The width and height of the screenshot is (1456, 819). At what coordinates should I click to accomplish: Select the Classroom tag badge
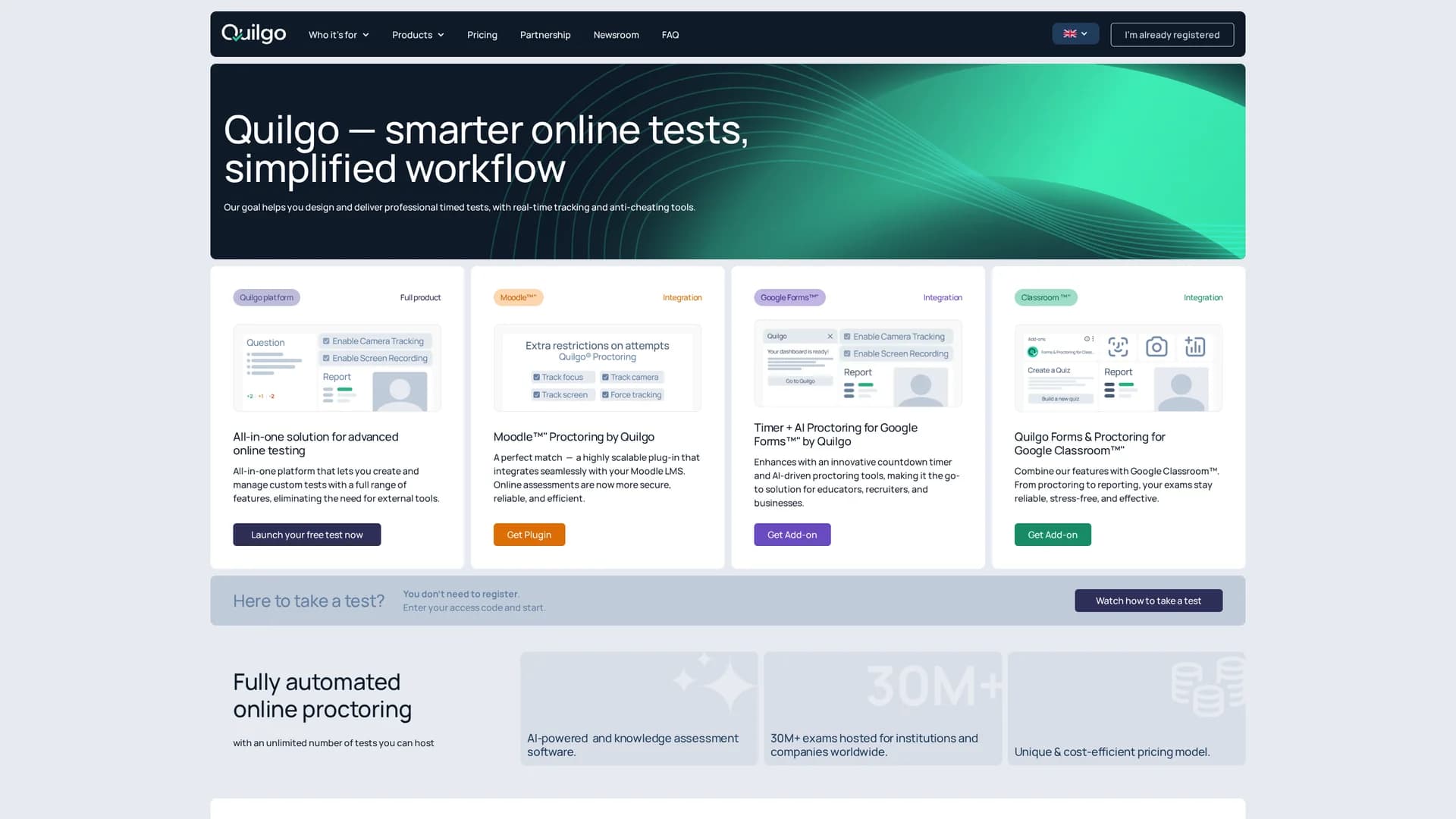tap(1046, 297)
